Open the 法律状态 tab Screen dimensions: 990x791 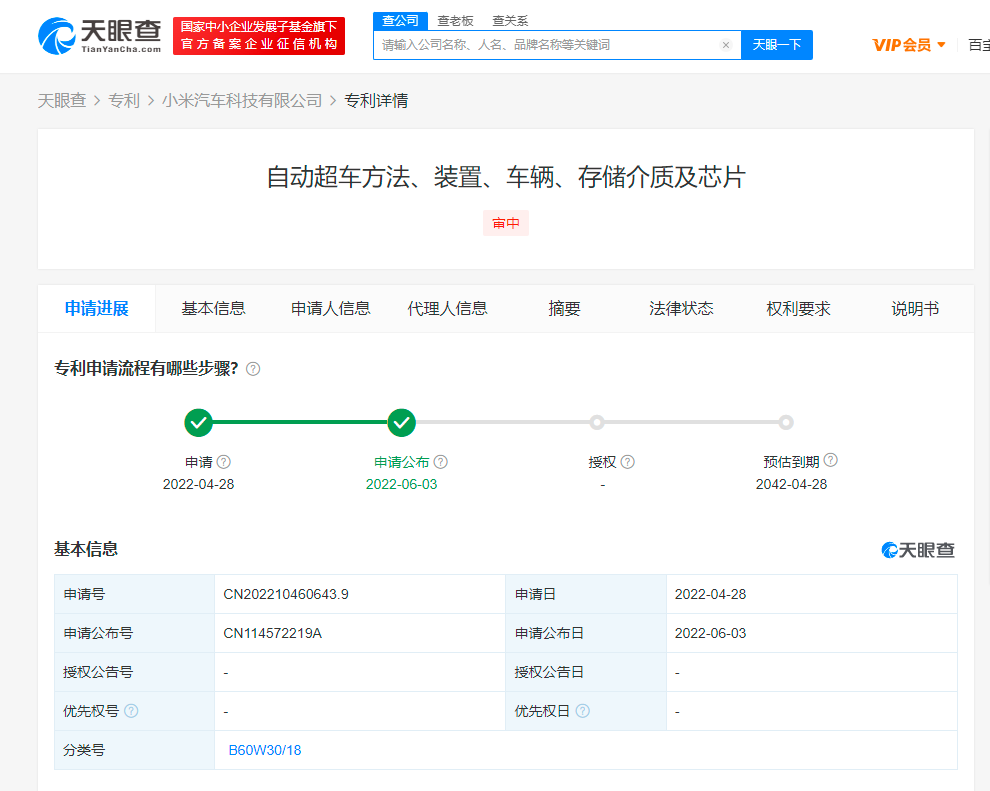pyautogui.click(x=680, y=309)
